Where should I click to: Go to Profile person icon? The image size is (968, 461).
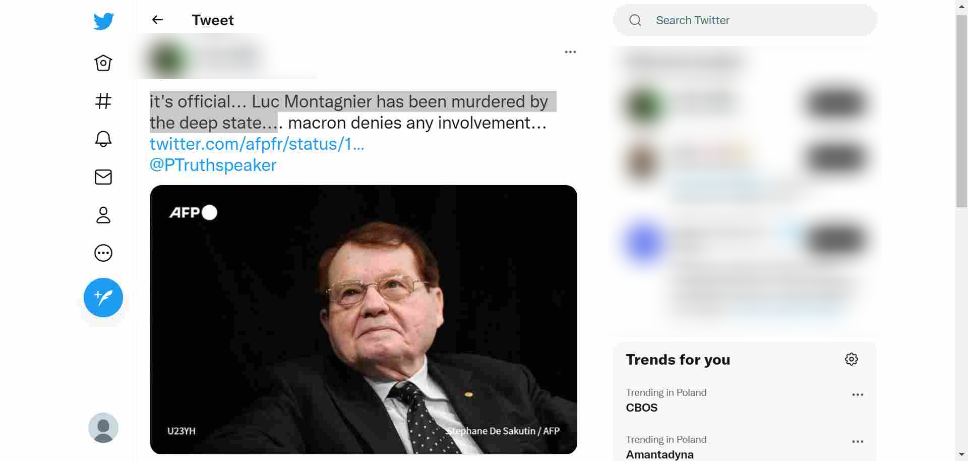[x=103, y=215]
